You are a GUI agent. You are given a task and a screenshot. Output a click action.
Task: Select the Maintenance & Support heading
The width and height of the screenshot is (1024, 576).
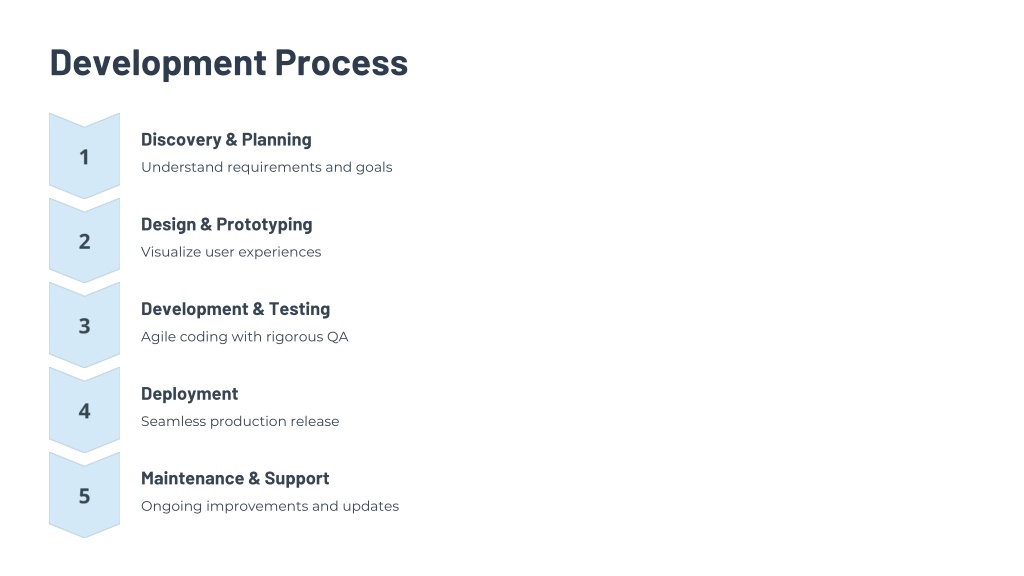[235, 479]
